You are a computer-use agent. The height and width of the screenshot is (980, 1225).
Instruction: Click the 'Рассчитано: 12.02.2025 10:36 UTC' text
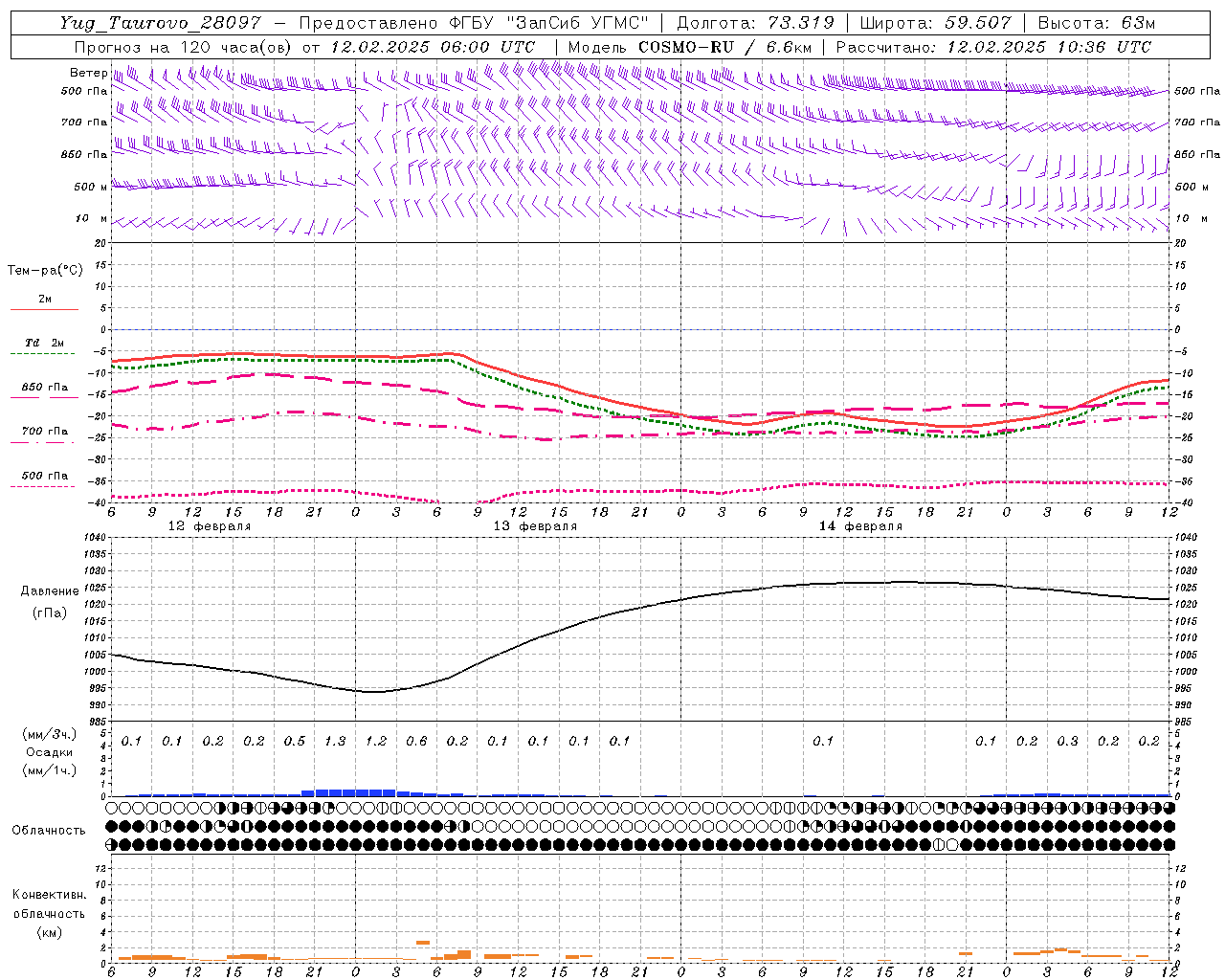pyautogui.click(x=993, y=47)
